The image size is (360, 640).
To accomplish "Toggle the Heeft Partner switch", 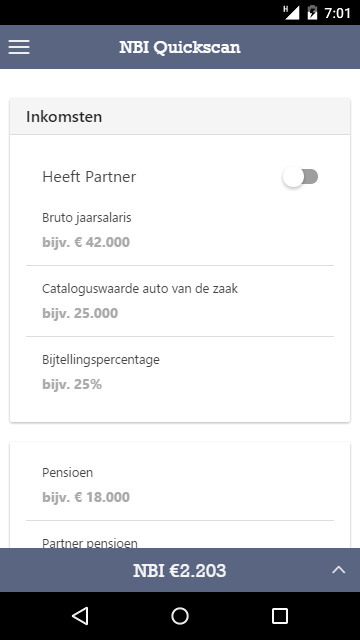I will click(300, 177).
